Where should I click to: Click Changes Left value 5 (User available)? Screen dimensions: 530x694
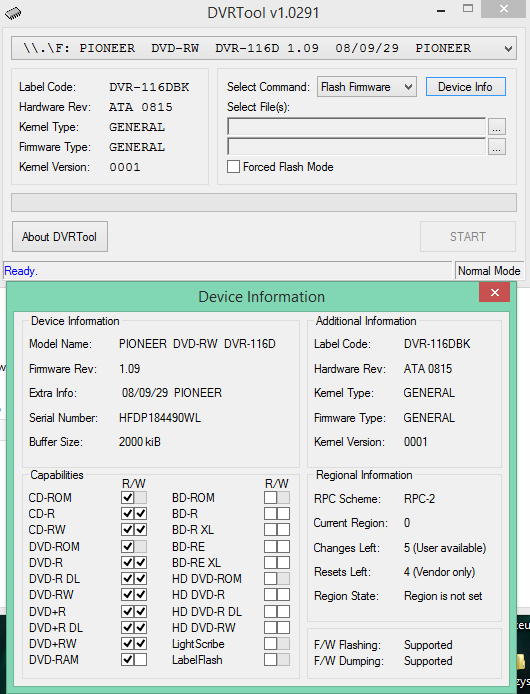pos(445,548)
